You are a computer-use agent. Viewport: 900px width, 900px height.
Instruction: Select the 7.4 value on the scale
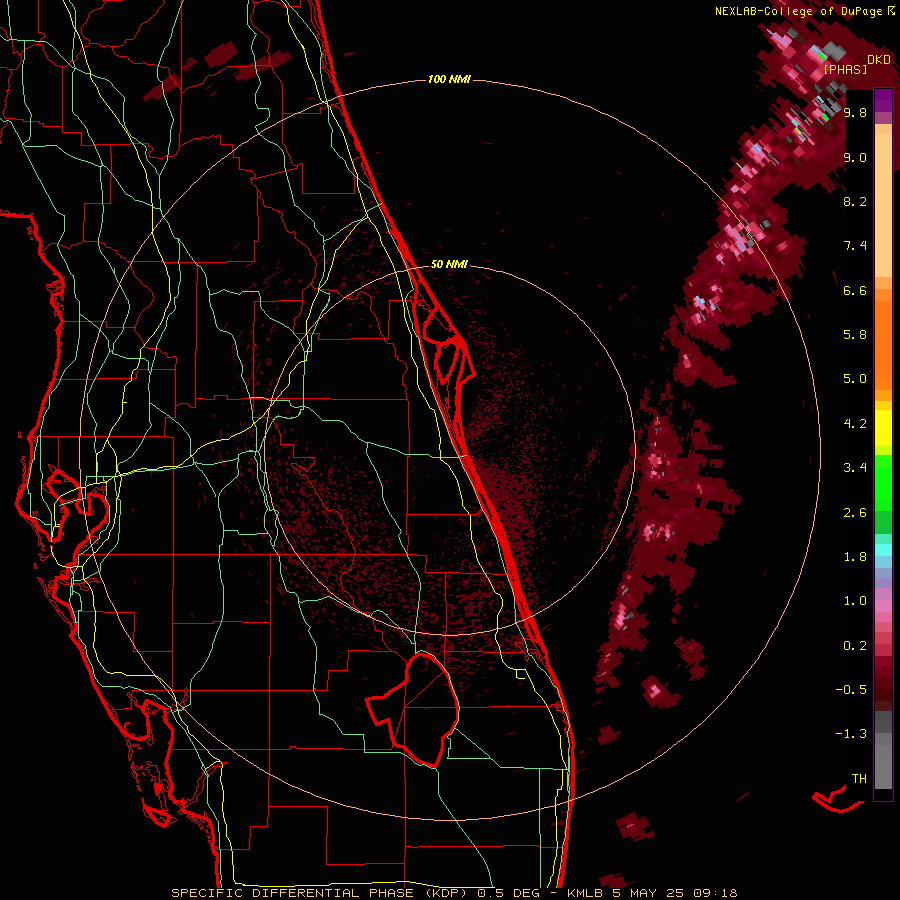(x=855, y=246)
